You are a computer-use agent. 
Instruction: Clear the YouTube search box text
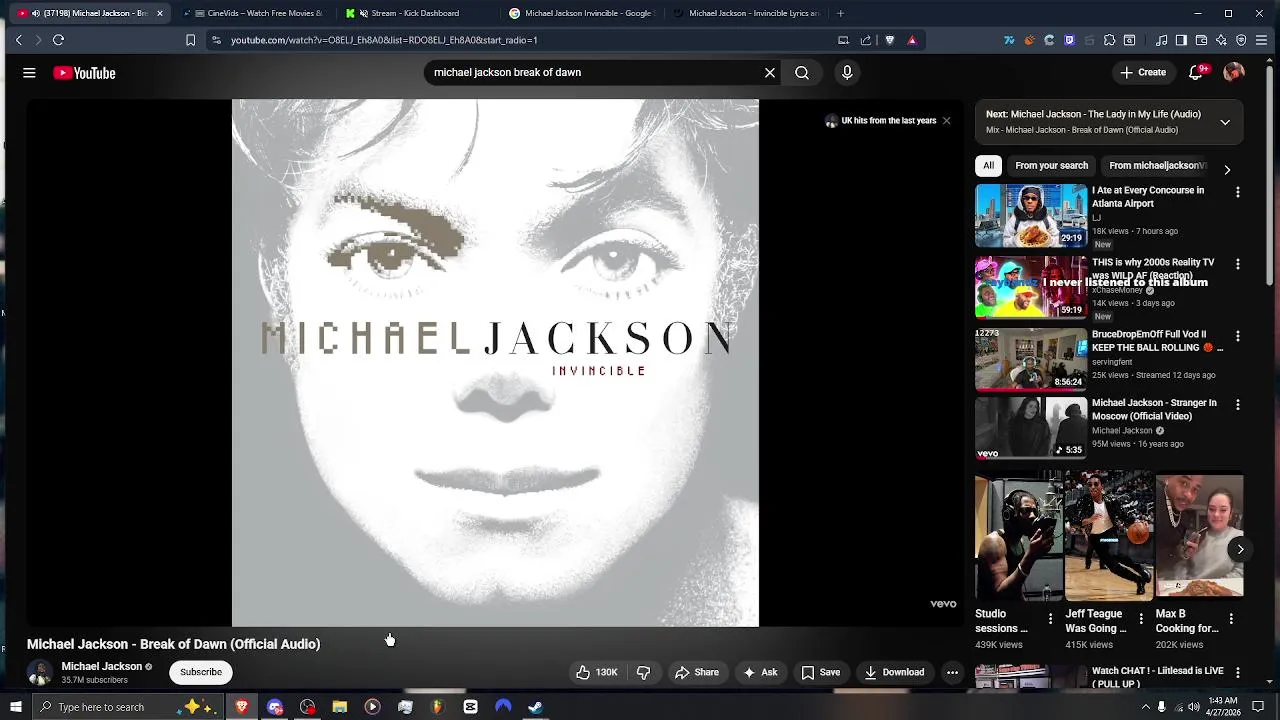click(770, 72)
